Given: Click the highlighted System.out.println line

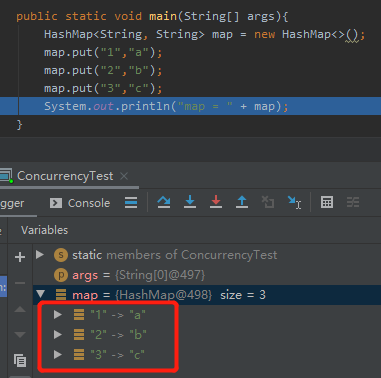Looking at the screenshot, I should 190,106.
